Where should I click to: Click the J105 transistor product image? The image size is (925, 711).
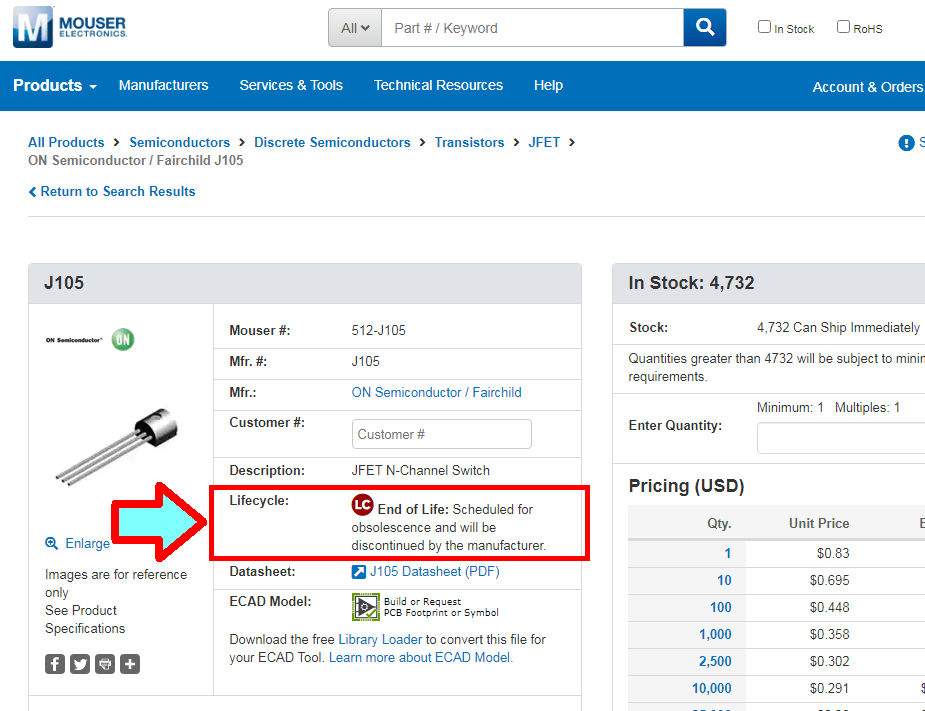click(117, 447)
